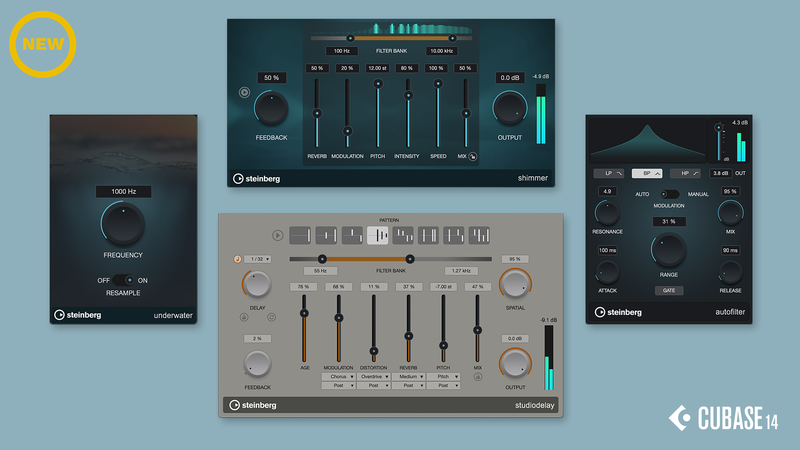Screen dimensions: 800x450
Task: Select the second studiodelay pattern icon
Action: click(x=326, y=236)
